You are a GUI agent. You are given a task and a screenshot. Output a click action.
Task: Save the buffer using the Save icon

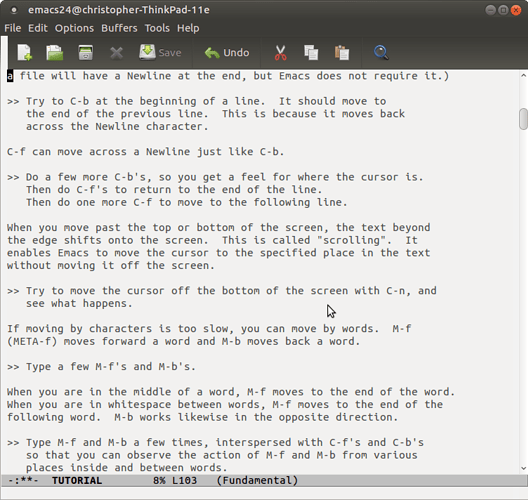point(160,53)
